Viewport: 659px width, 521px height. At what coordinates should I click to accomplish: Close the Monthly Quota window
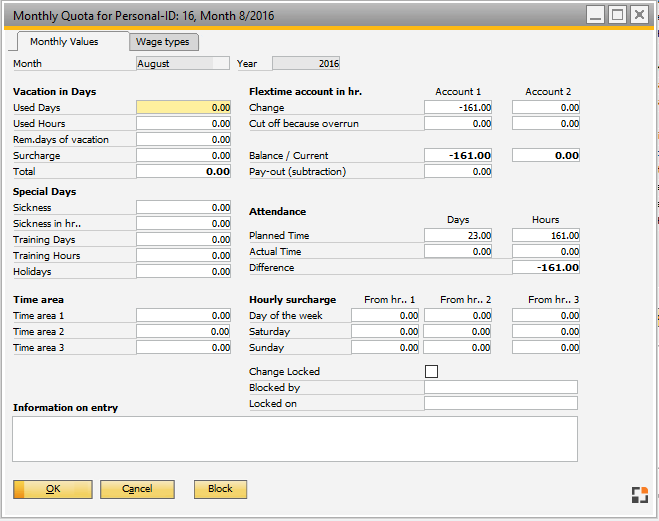point(639,15)
